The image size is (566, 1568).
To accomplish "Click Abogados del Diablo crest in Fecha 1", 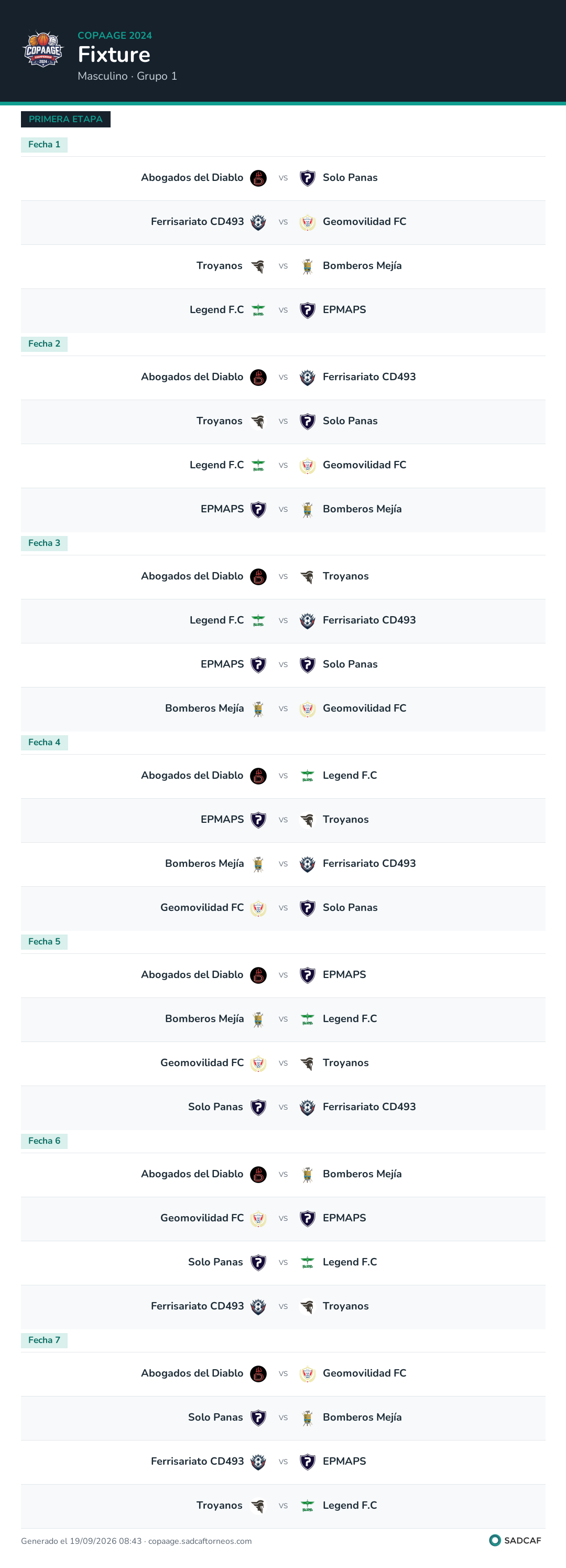I will (x=258, y=178).
